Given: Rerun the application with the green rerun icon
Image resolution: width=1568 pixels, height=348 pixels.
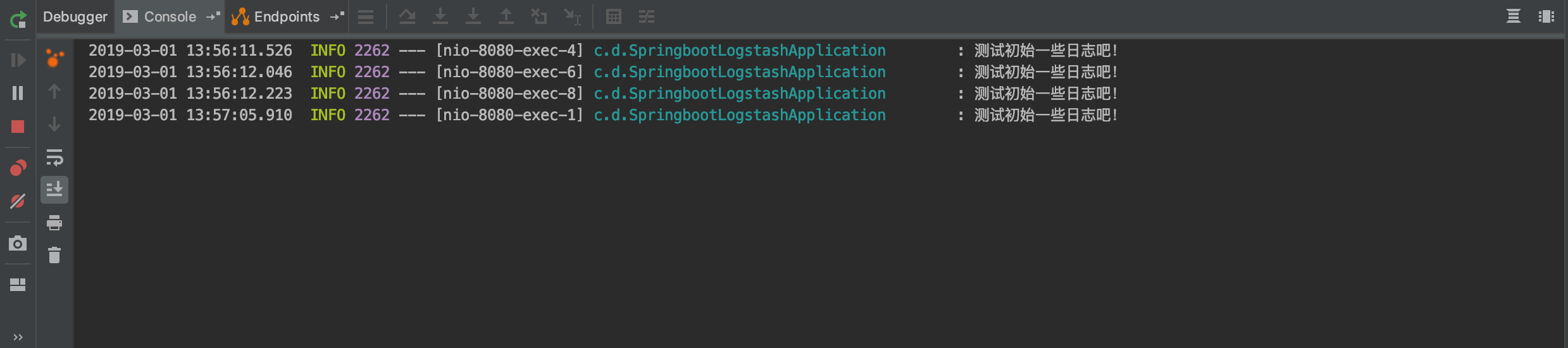Looking at the screenshot, I should coord(18,20).
